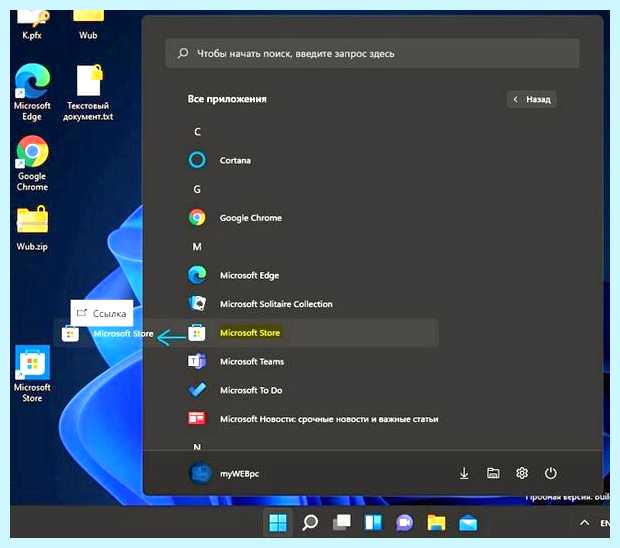This screenshot has height=548, width=620.
Task: Open Microsoft Solitaire Collection icon
Action: coord(197,304)
